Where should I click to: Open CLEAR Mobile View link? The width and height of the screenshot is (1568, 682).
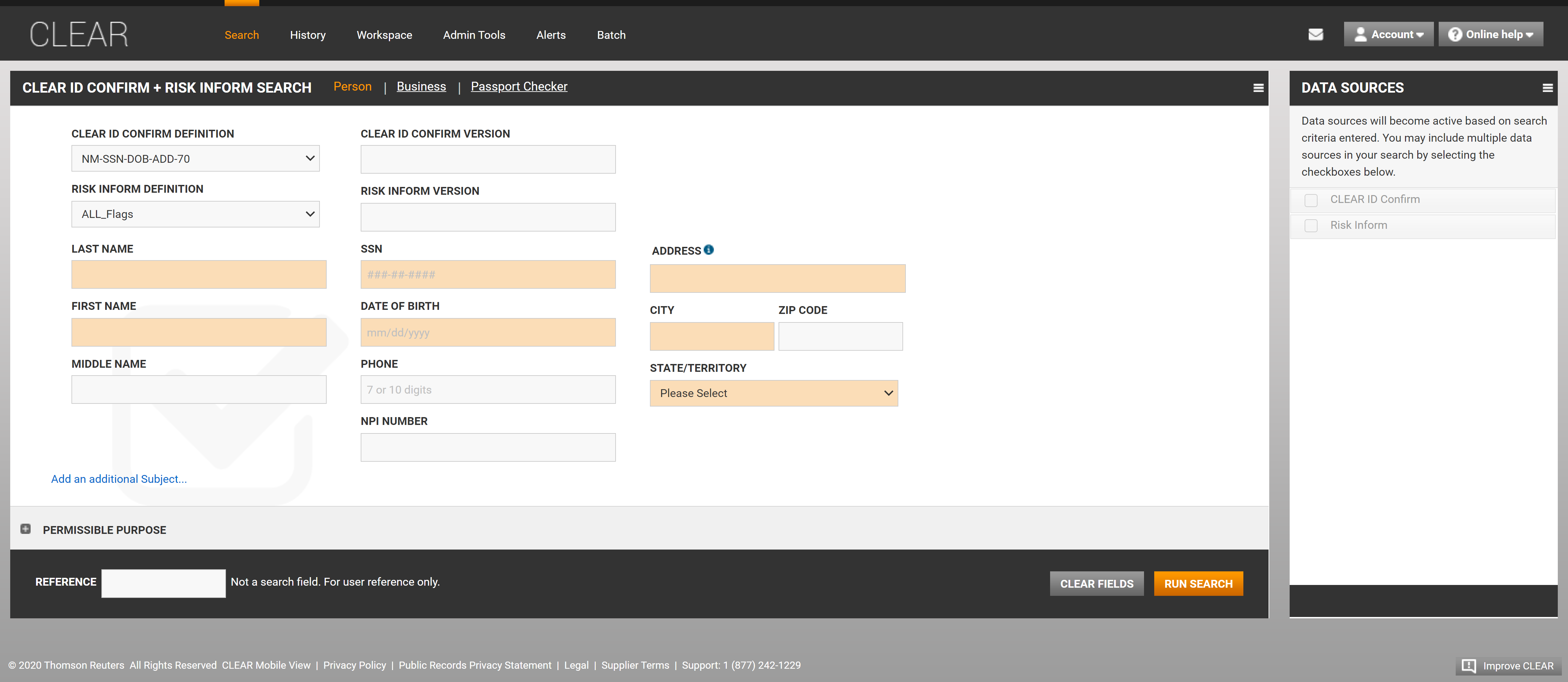click(266, 665)
